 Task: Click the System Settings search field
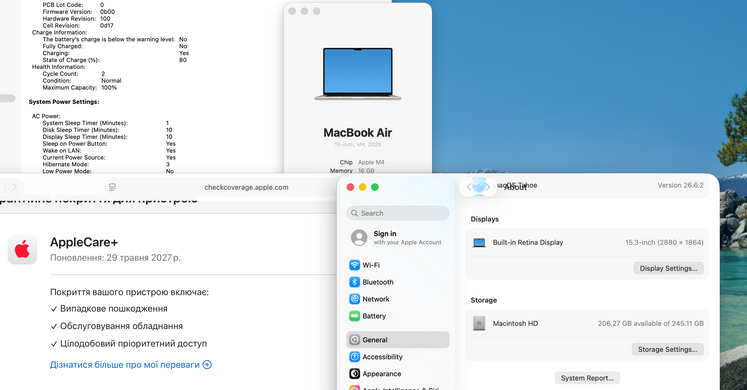tap(398, 213)
